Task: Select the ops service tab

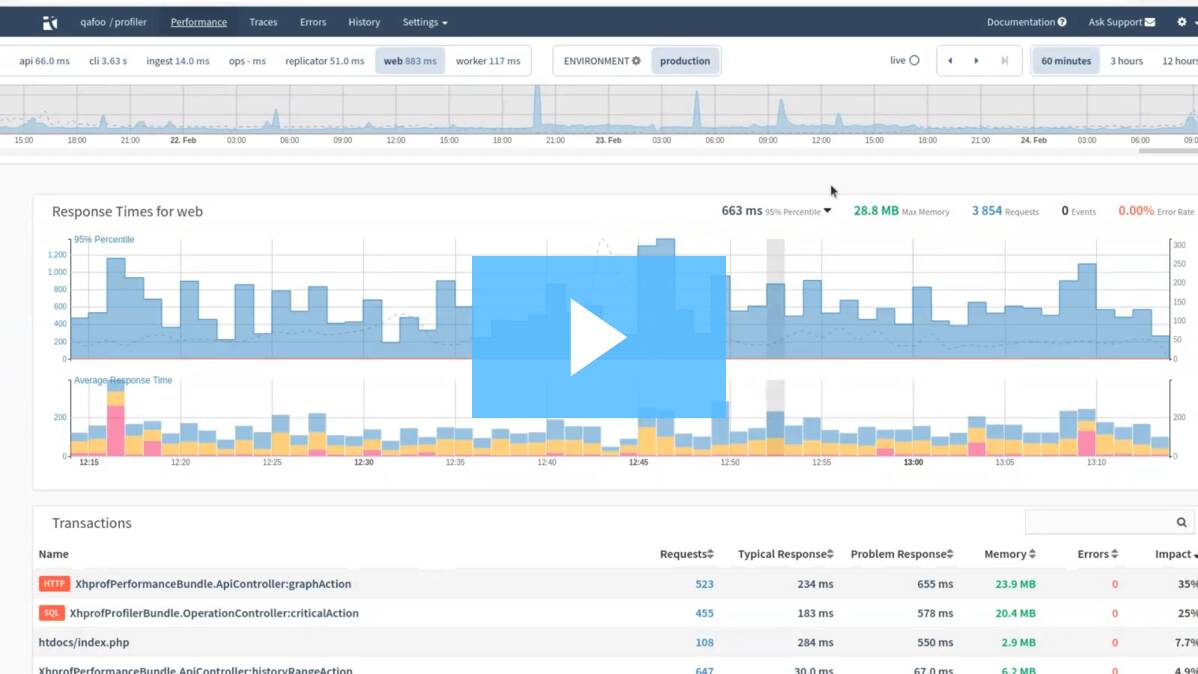Action: click(x=247, y=61)
